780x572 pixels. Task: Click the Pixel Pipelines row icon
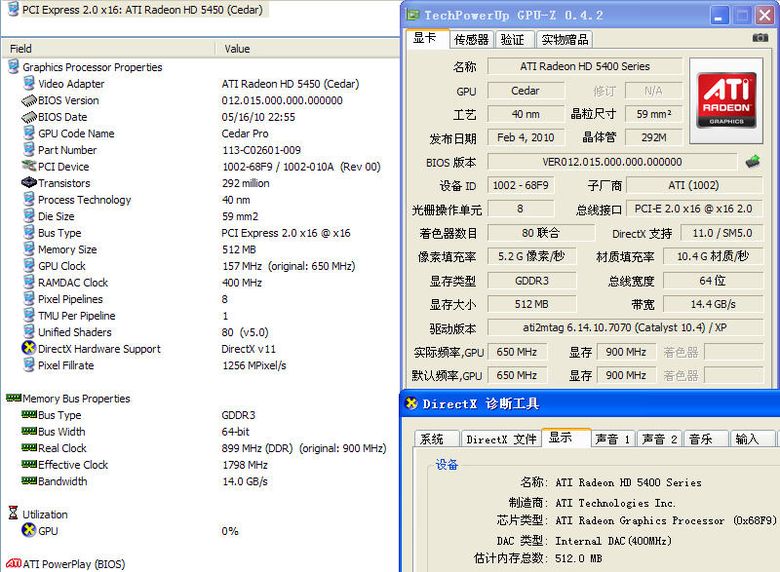click(x=29, y=298)
